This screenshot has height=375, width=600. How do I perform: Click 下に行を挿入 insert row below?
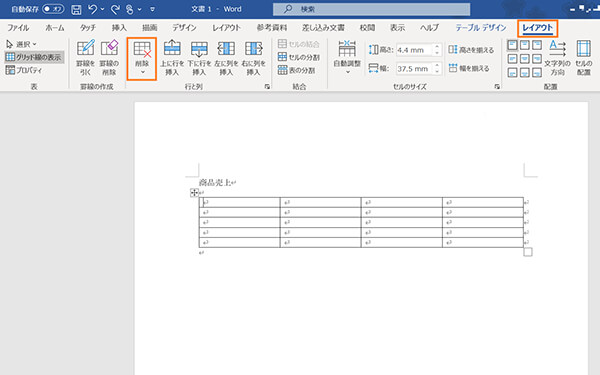[199, 57]
